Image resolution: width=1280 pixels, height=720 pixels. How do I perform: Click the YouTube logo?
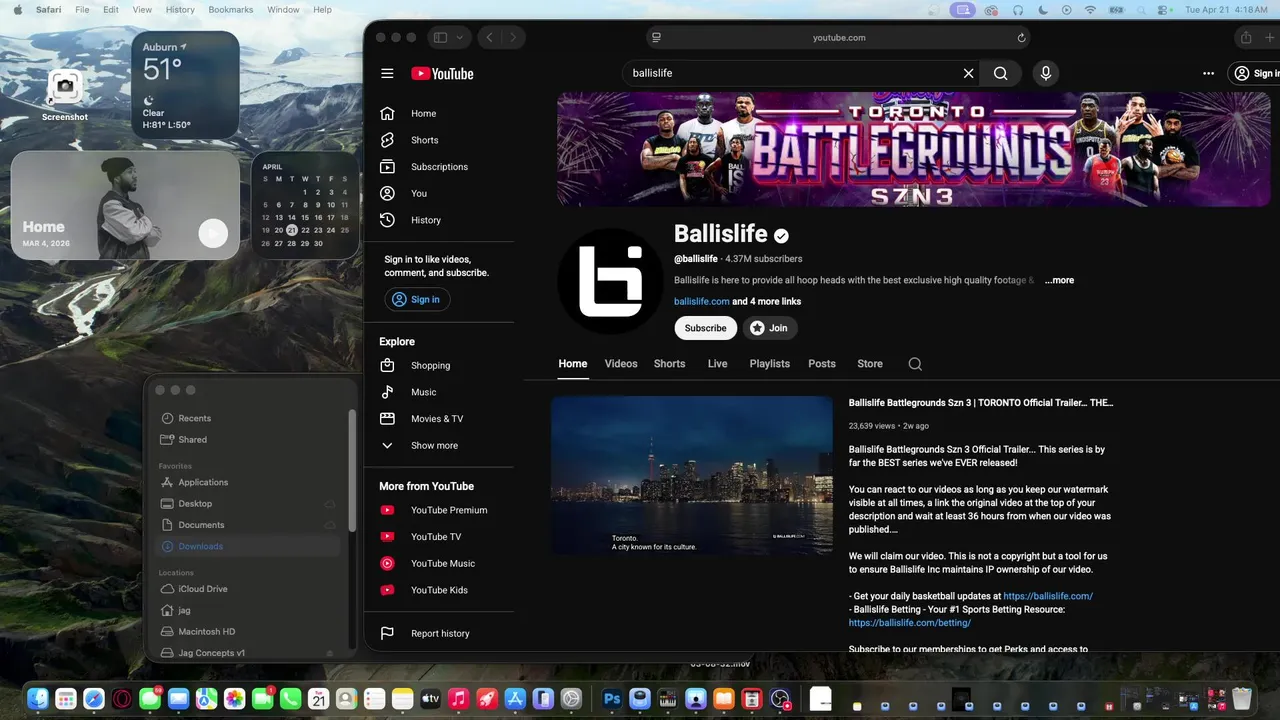pos(442,73)
